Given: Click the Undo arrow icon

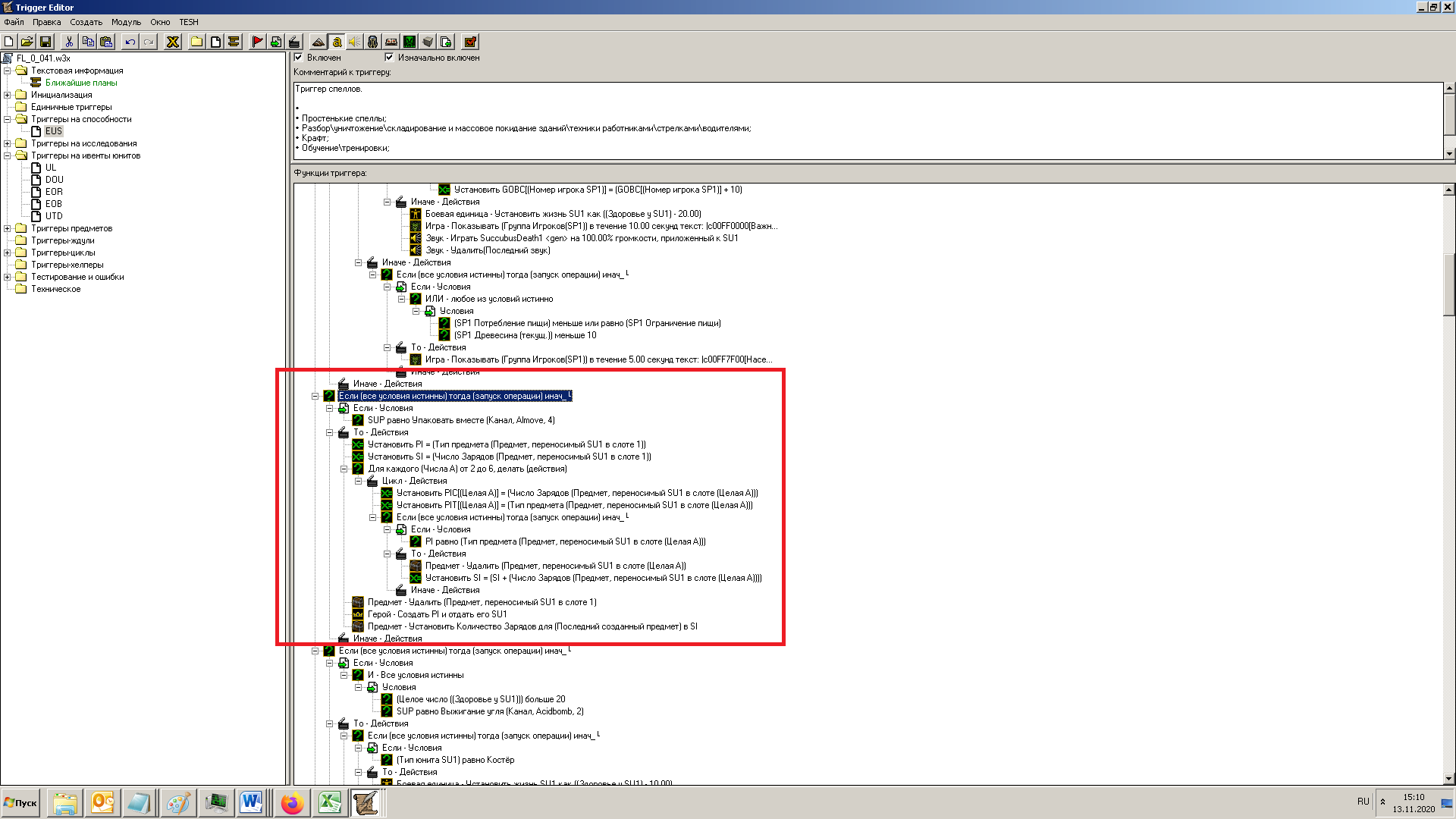Looking at the screenshot, I should [130, 42].
